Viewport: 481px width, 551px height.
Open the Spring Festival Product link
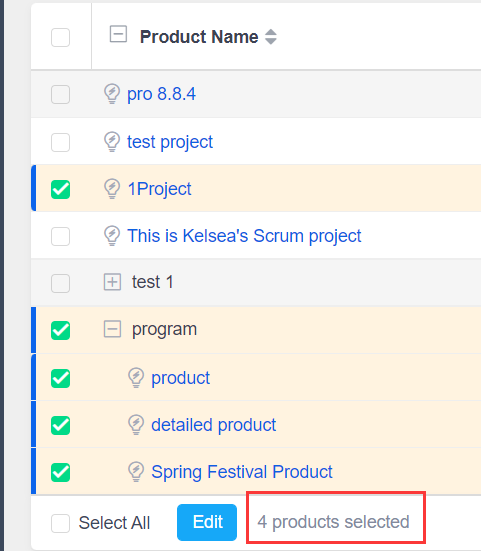tap(242, 472)
